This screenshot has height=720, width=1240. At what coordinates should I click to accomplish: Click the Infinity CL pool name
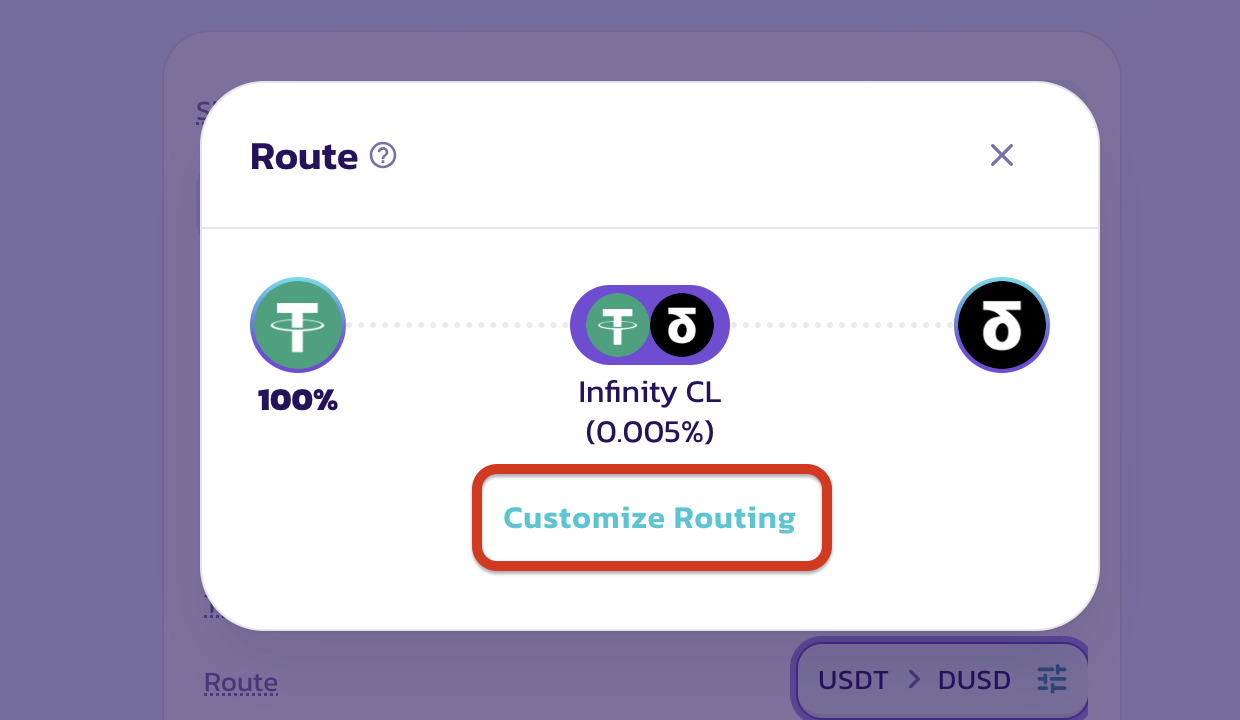(650, 392)
